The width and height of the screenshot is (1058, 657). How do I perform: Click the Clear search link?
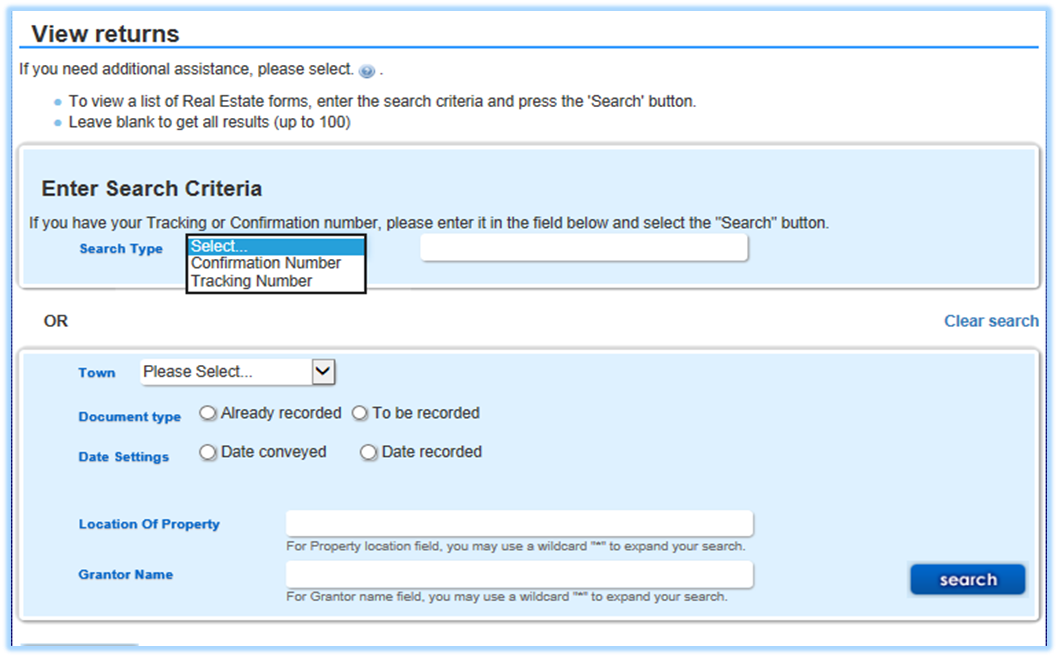990,321
